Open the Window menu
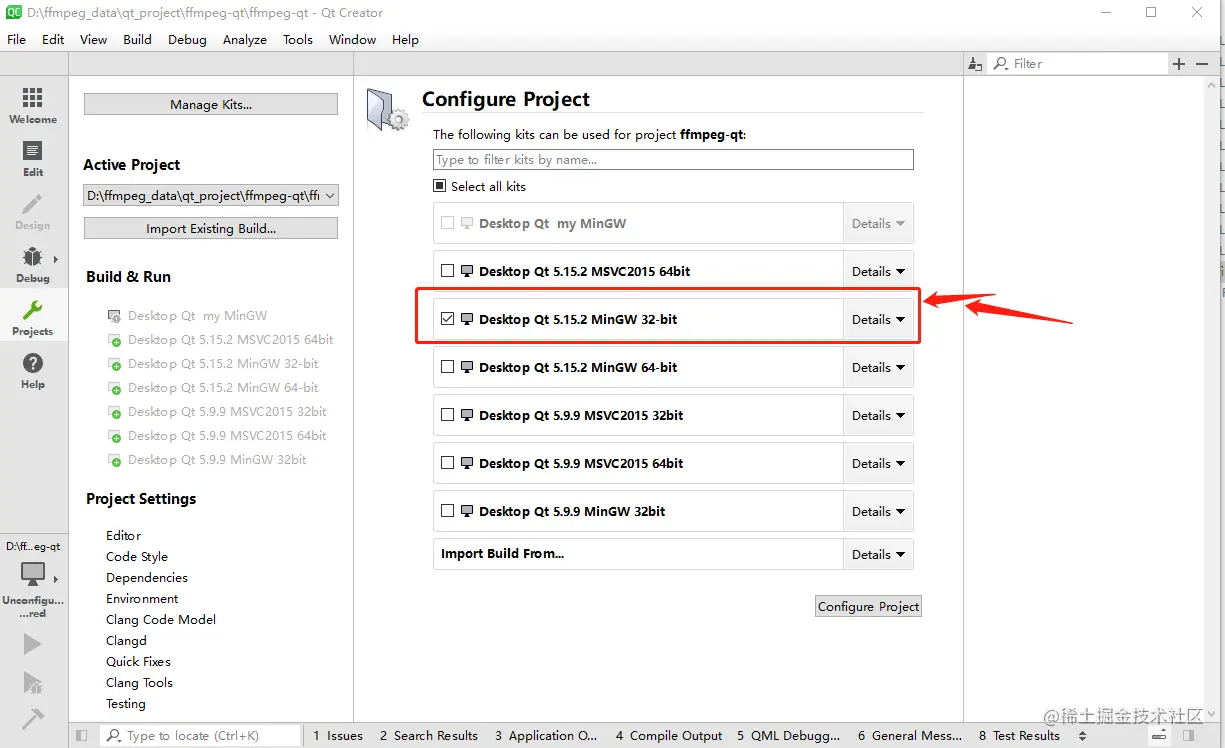Screen dimensions: 1225x748 click(352, 40)
